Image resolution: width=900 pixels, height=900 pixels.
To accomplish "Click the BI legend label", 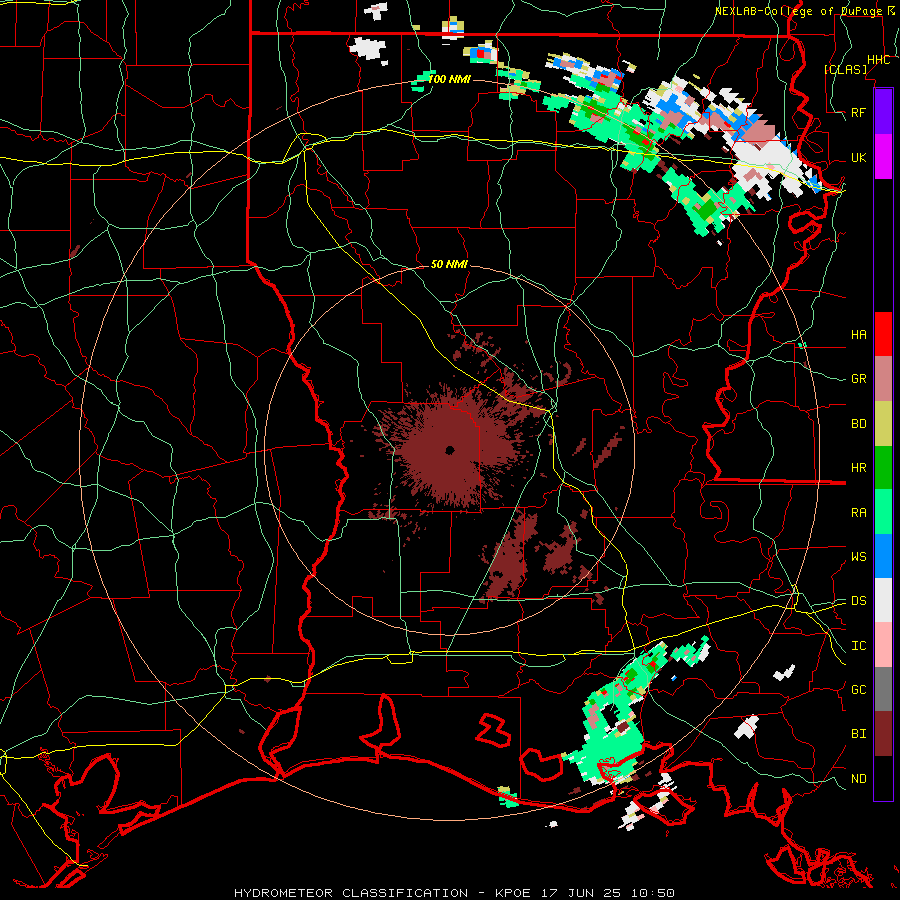I will click(x=859, y=734).
